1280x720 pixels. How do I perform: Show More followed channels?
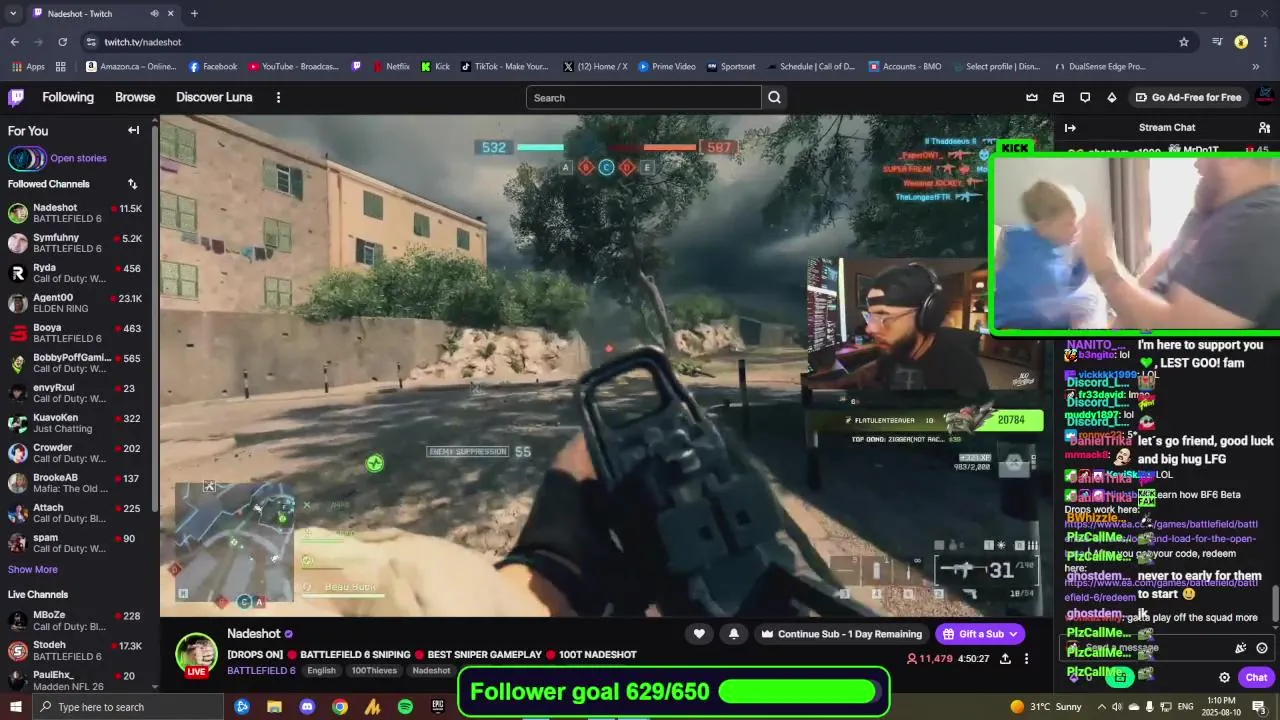pos(33,569)
